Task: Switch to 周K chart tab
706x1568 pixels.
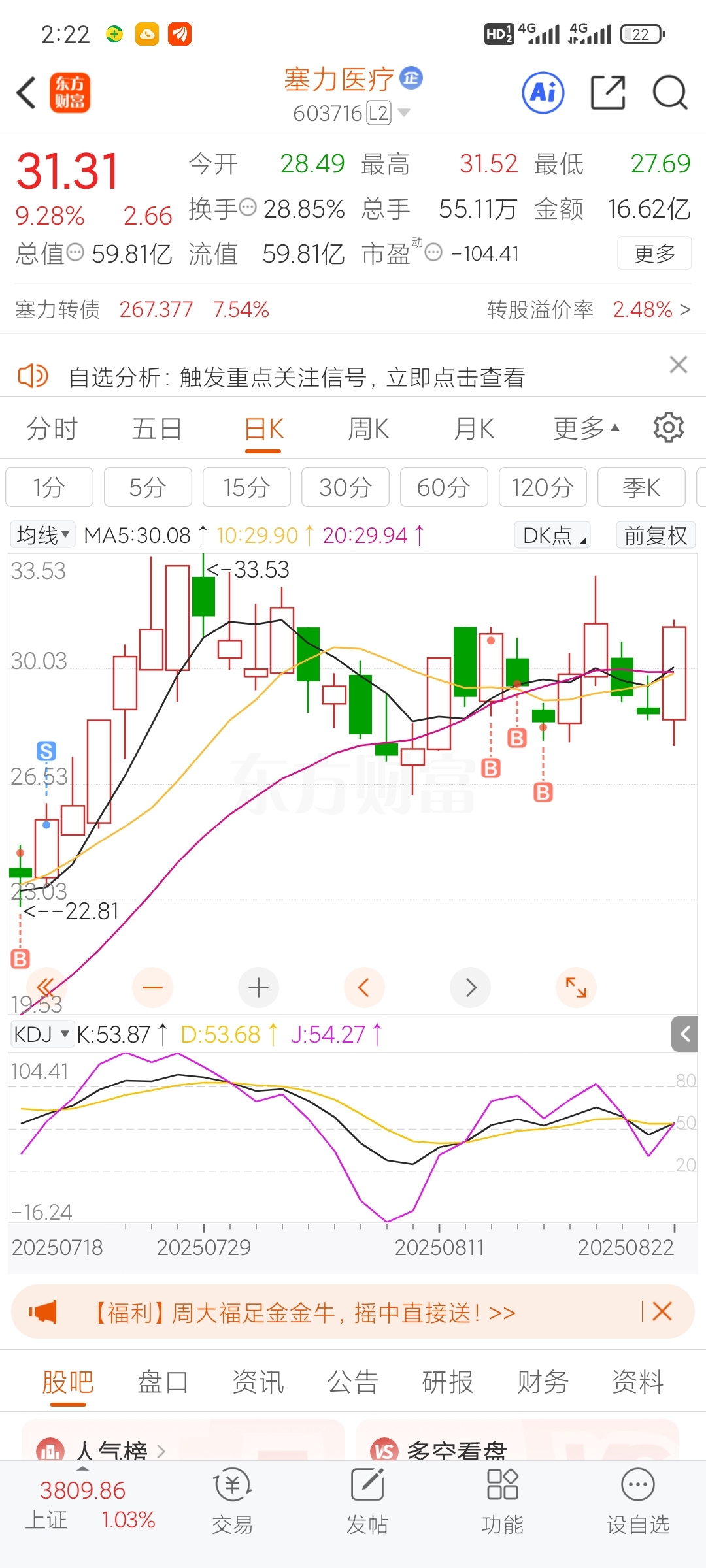Action: click(369, 429)
